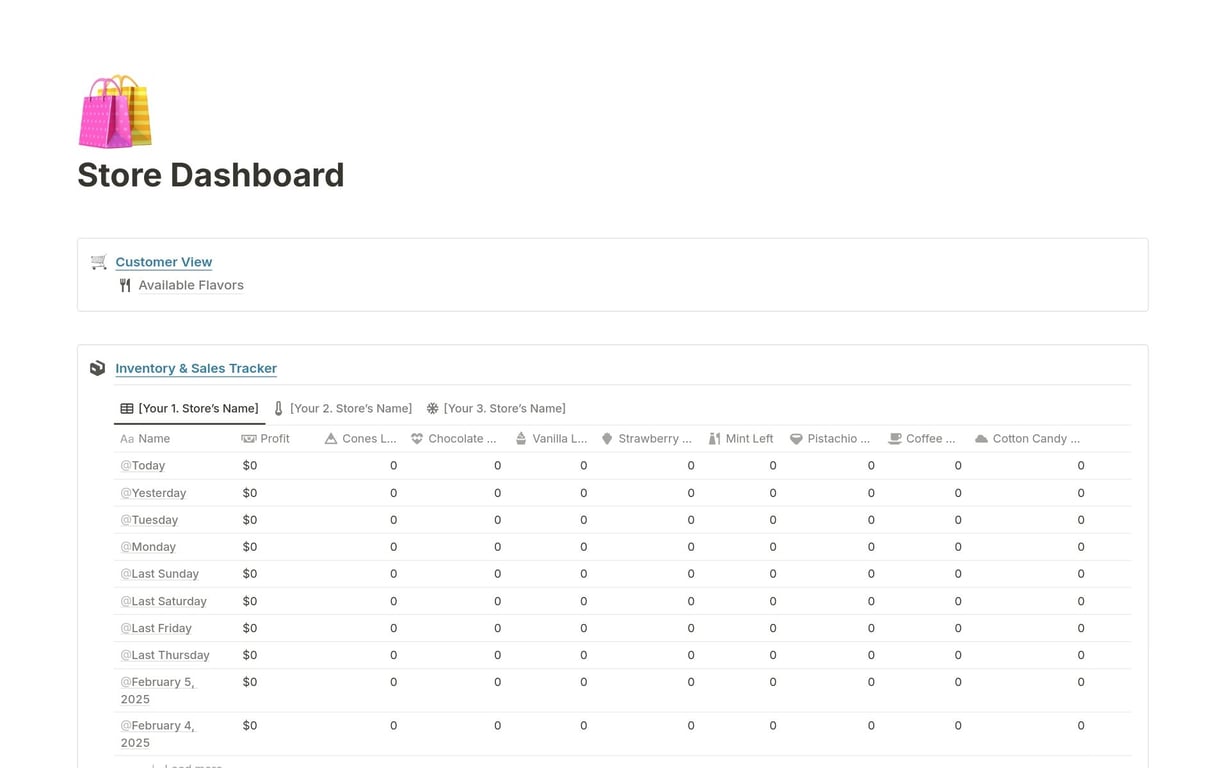
Task: Click the Cotton Candy Left column icon
Action: (x=981, y=439)
